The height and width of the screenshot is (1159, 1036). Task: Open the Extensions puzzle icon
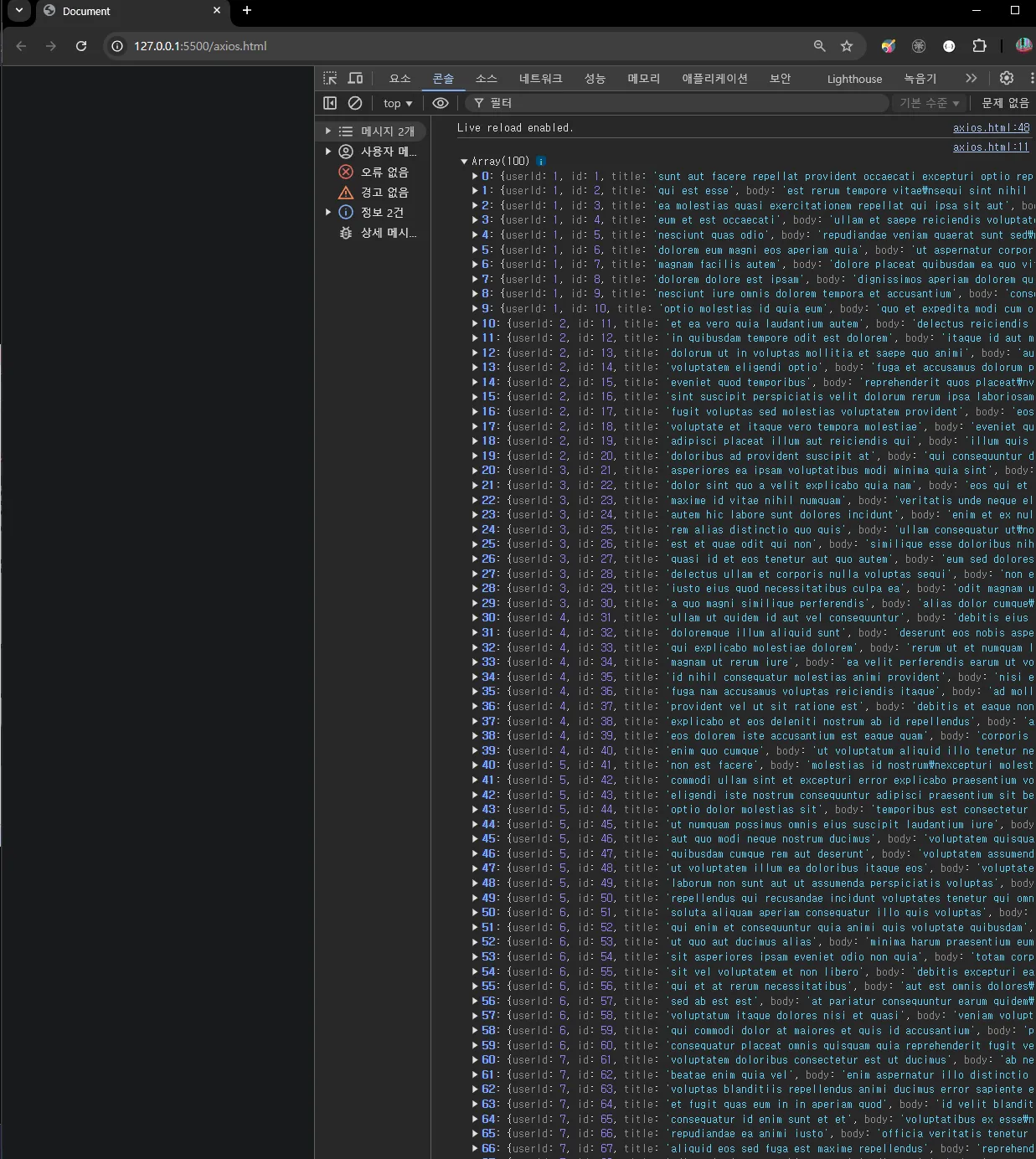(x=979, y=46)
